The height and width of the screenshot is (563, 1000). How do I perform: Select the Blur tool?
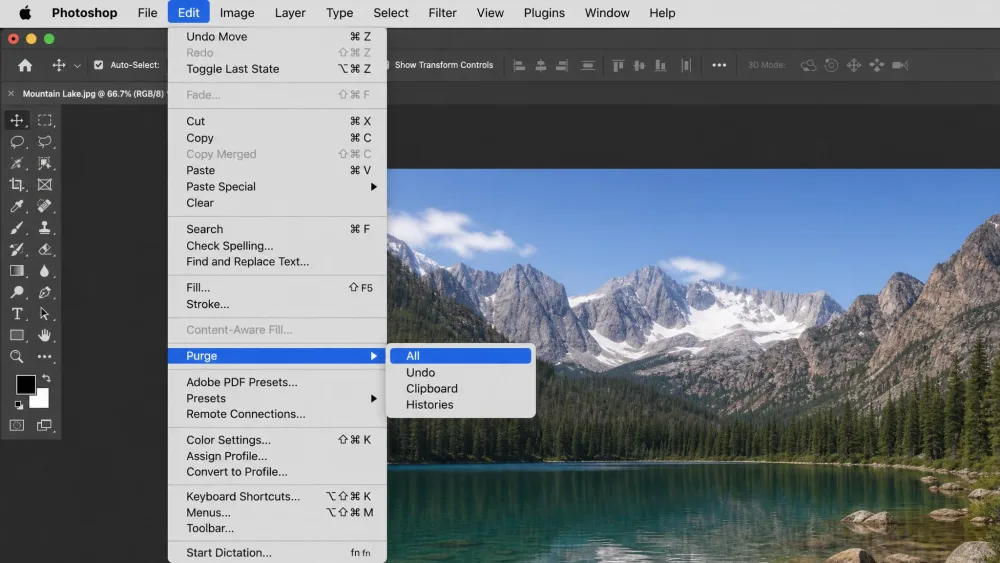click(45, 271)
